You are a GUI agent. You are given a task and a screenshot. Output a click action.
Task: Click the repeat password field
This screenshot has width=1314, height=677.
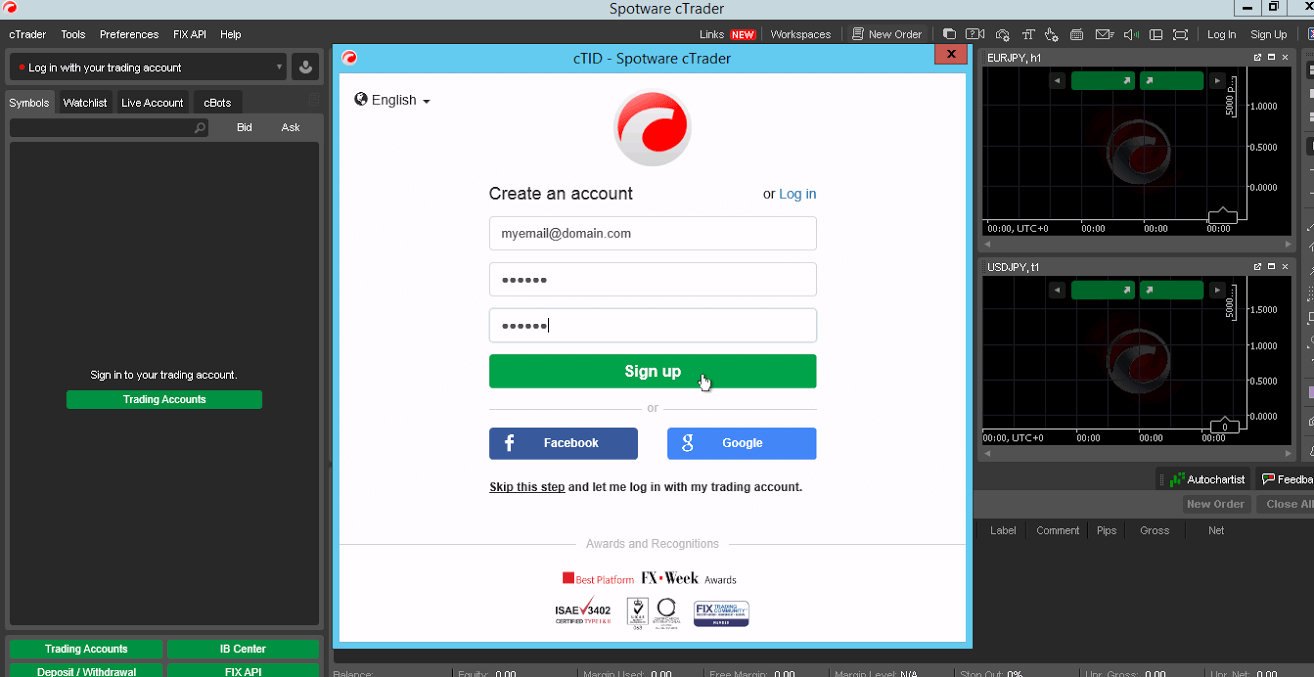tap(652, 325)
